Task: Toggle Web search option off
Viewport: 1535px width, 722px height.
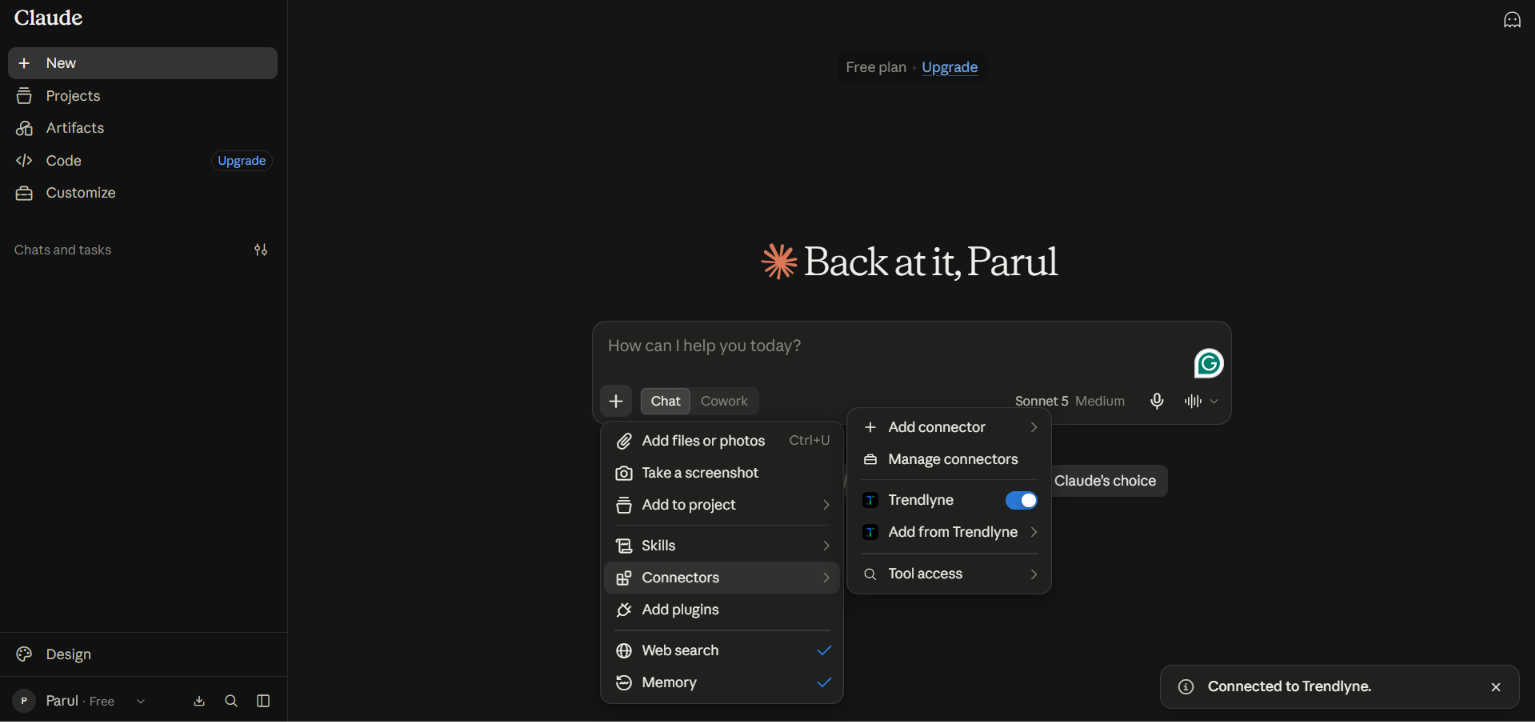Action: [722, 650]
